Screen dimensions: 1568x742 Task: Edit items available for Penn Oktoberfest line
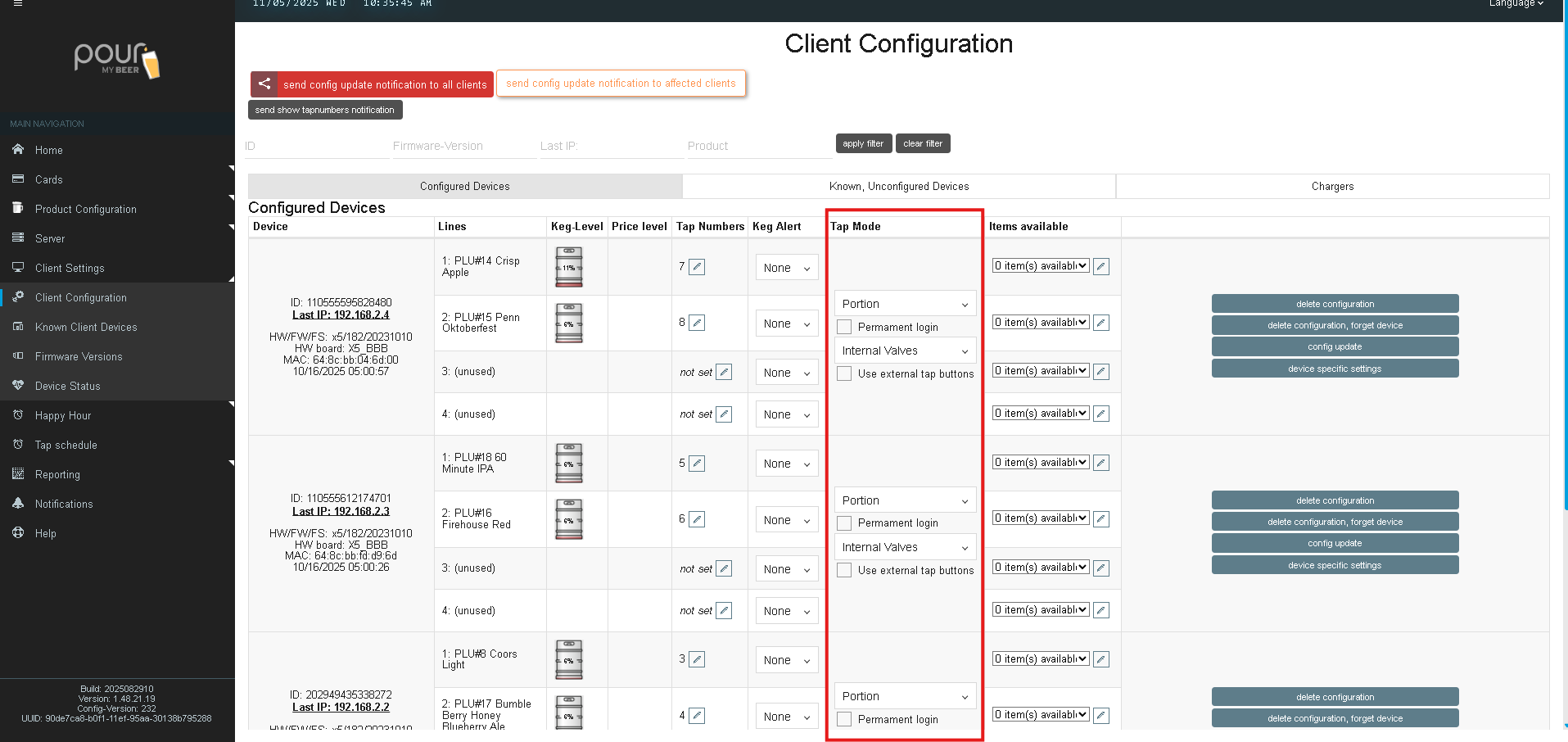1101,323
